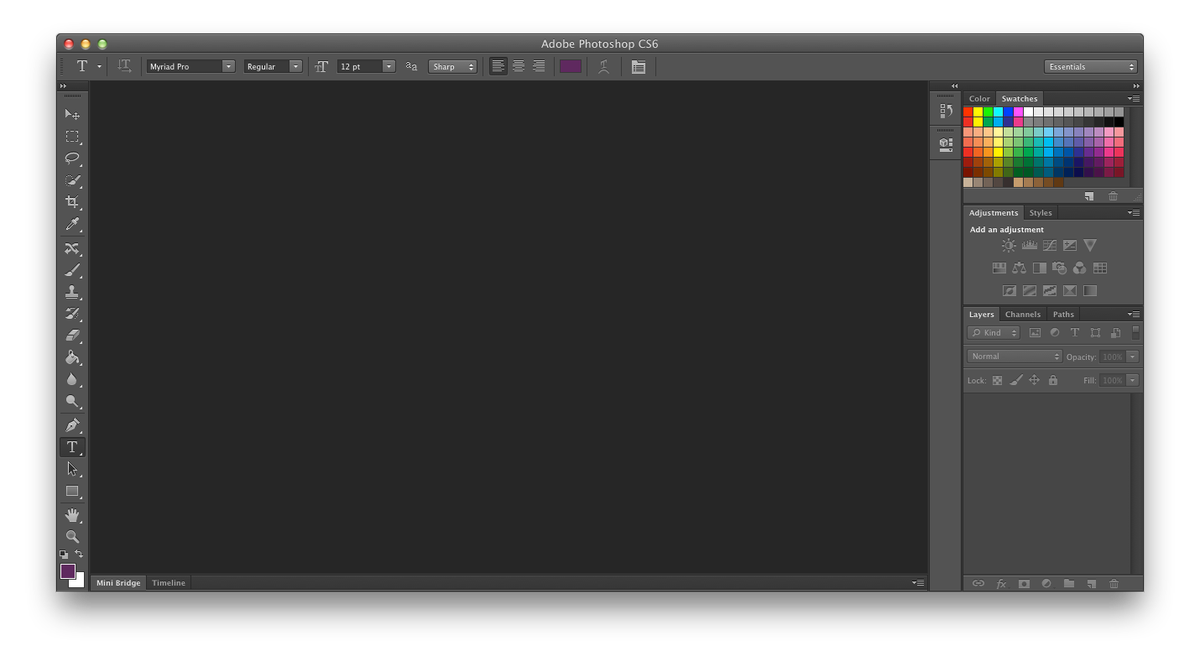Add a Gradient Map adjustment
1200x666 pixels.
(x=1090, y=291)
